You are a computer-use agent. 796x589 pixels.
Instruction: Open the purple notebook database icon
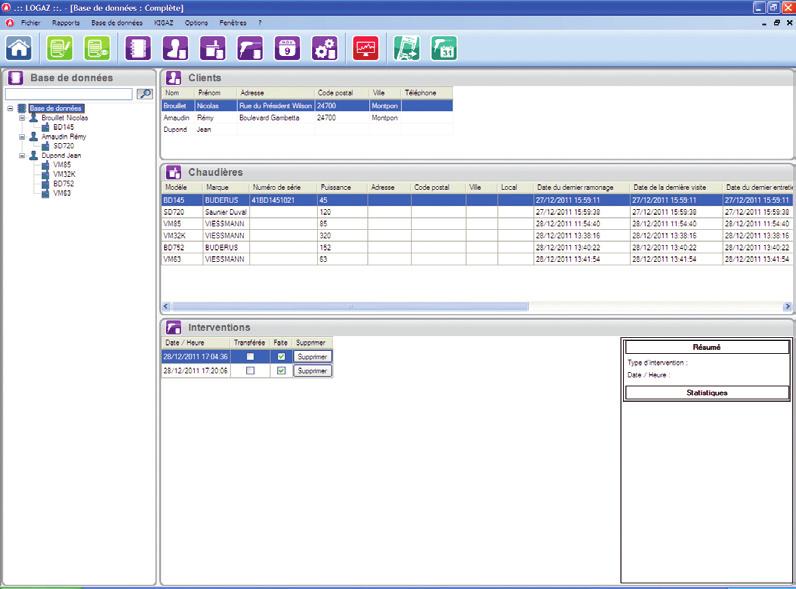(x=138, y=49)
